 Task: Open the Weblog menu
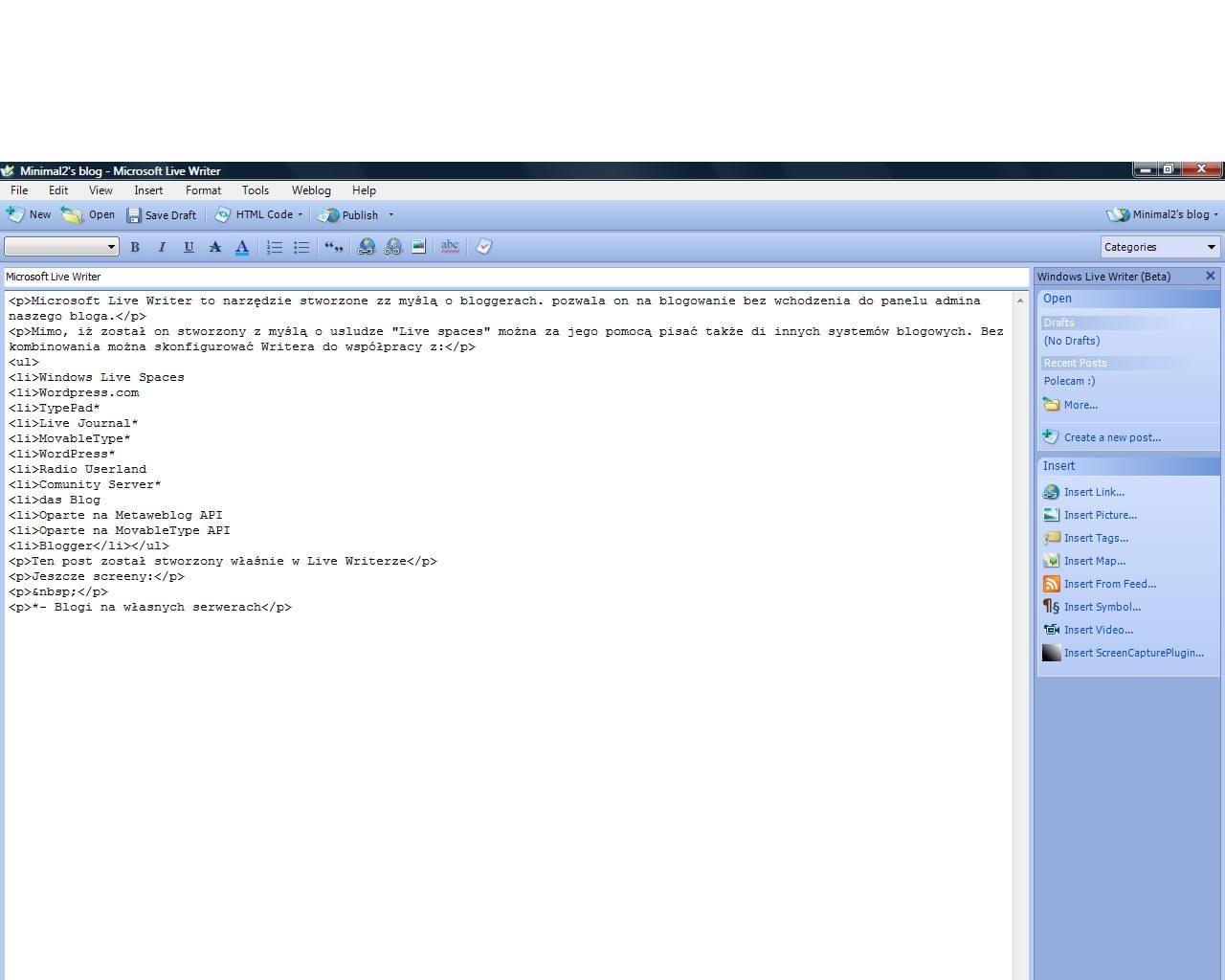[x=311, y=190]
